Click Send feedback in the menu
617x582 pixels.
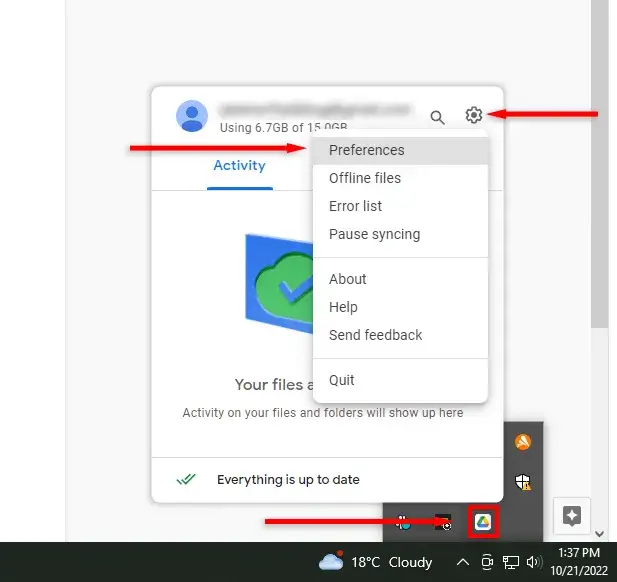[x=375, y=335]
